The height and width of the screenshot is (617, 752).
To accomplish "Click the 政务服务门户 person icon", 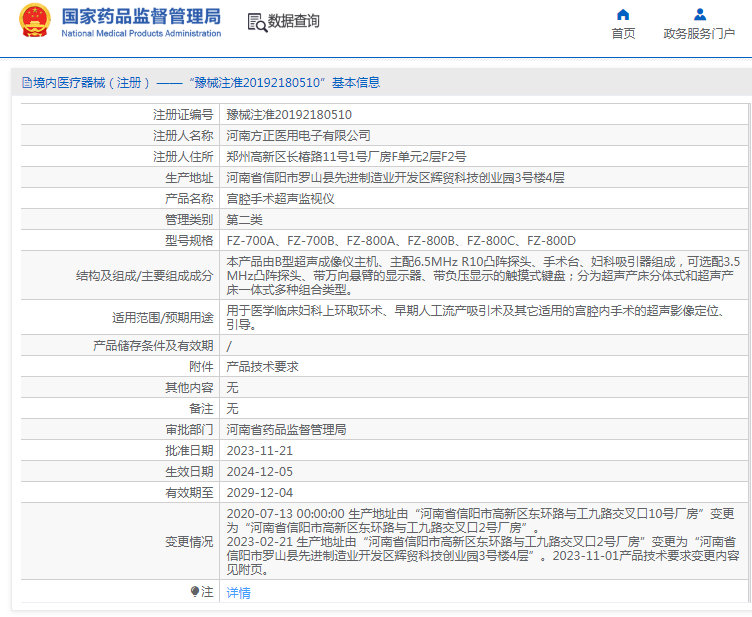I will tap(700, 14).
